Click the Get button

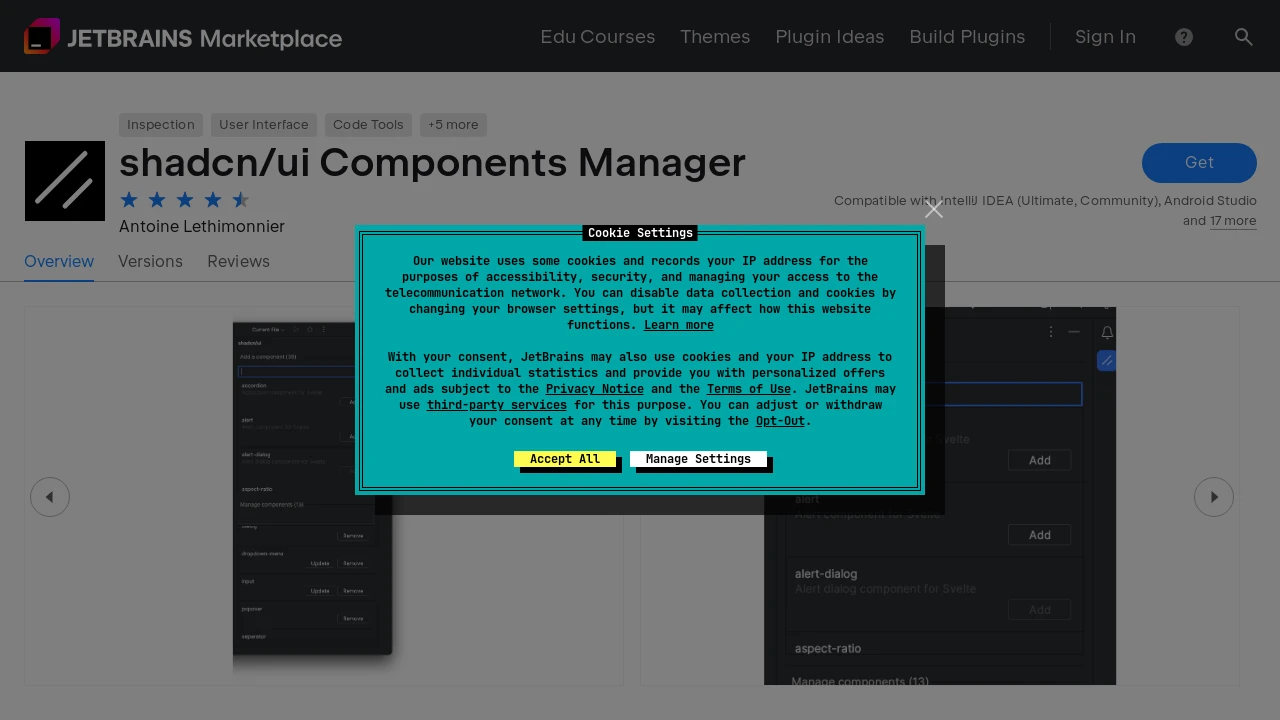tap(1199, 163)
